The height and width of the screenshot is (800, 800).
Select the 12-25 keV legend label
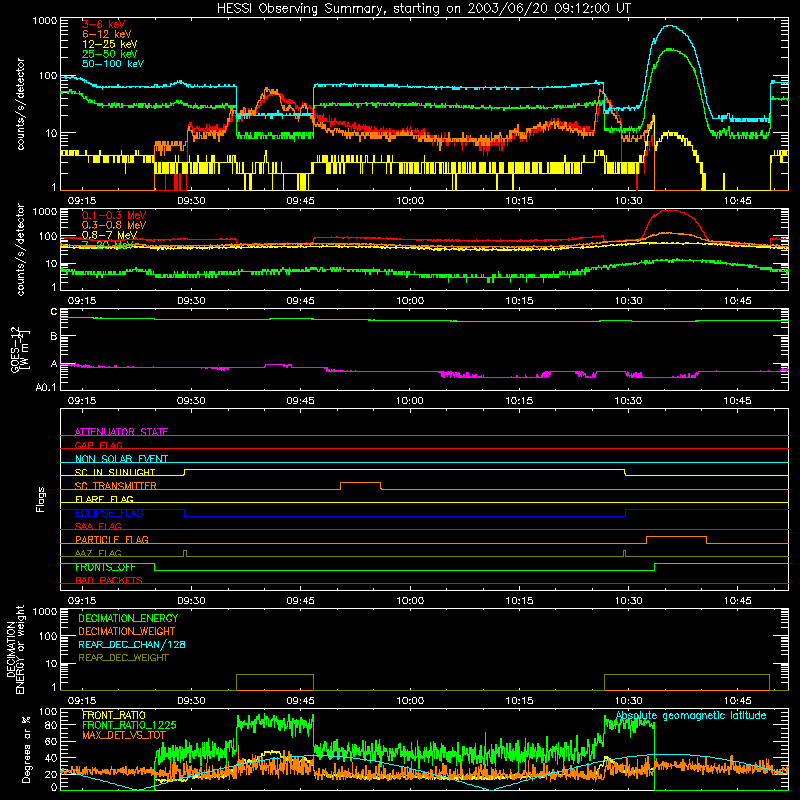point(110,44)
